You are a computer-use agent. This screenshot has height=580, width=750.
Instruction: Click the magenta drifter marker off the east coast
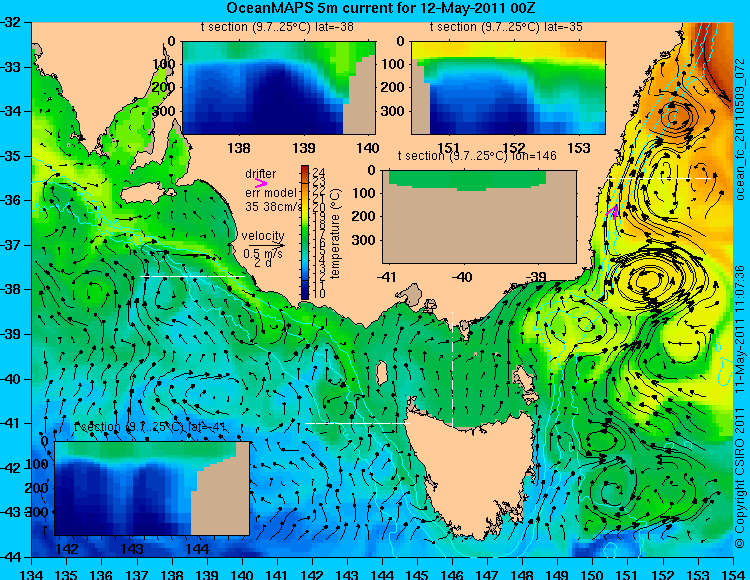coord(612,211)
